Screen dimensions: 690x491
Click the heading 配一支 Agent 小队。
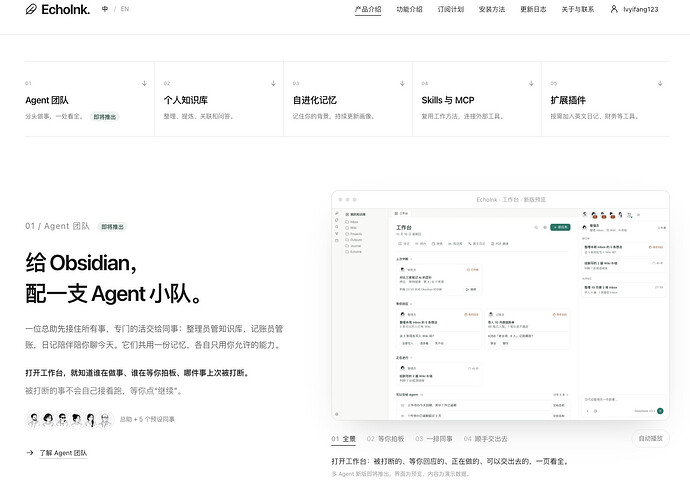pos(114,294)
